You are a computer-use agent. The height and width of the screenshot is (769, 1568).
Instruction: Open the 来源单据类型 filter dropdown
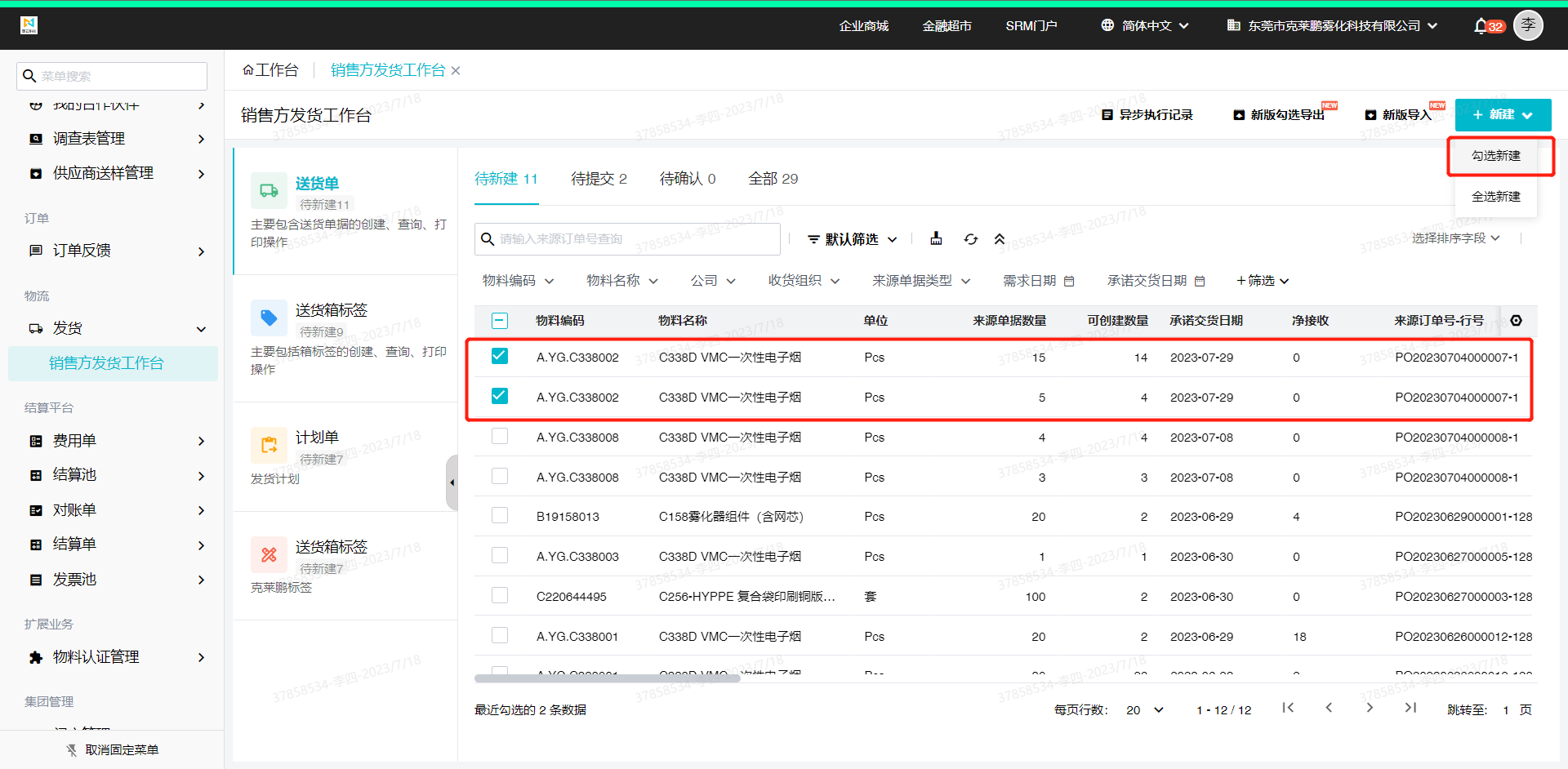[921, 281]
